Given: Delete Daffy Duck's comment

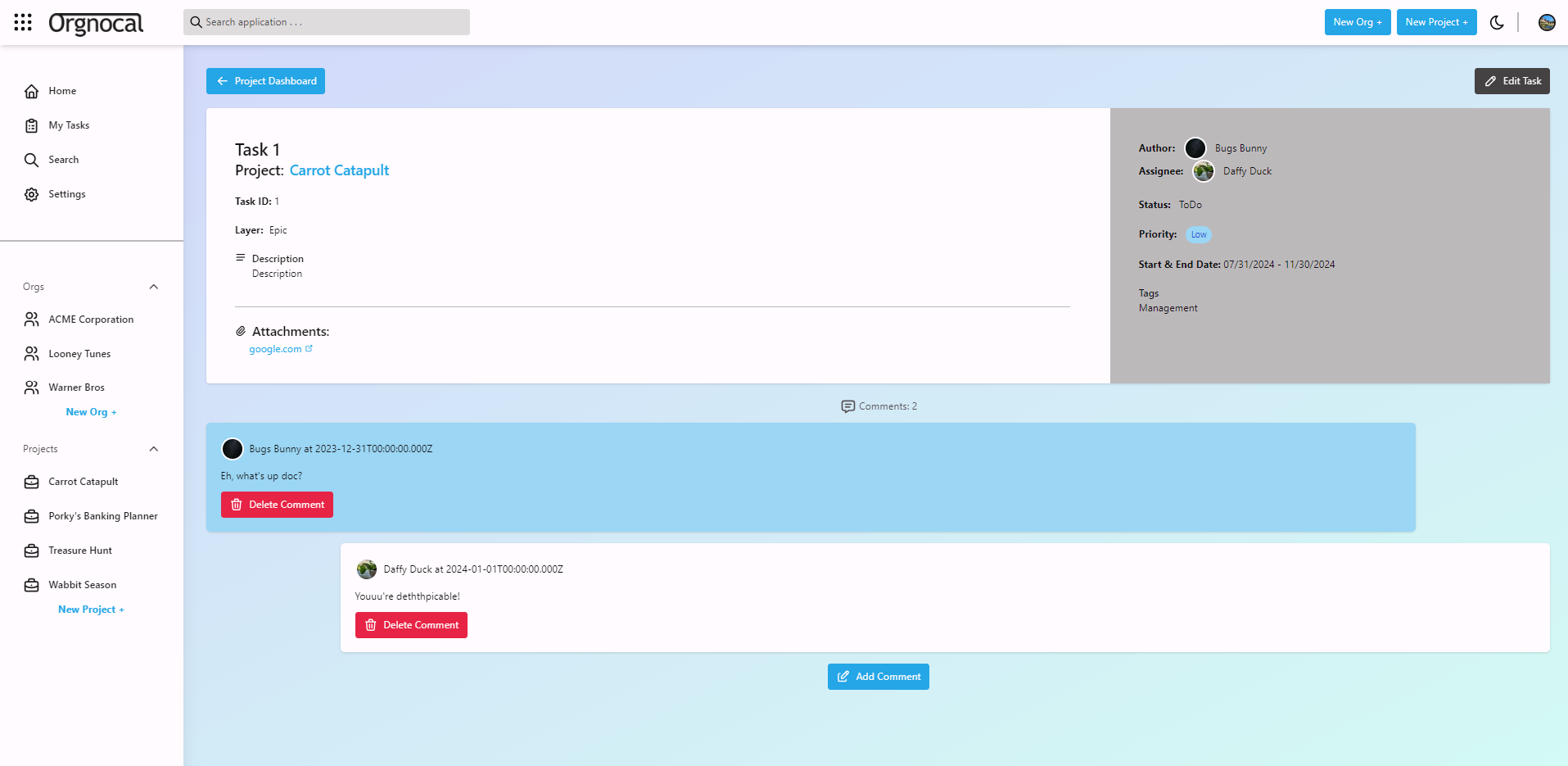Looking at the screenshot, I should 411,625.
